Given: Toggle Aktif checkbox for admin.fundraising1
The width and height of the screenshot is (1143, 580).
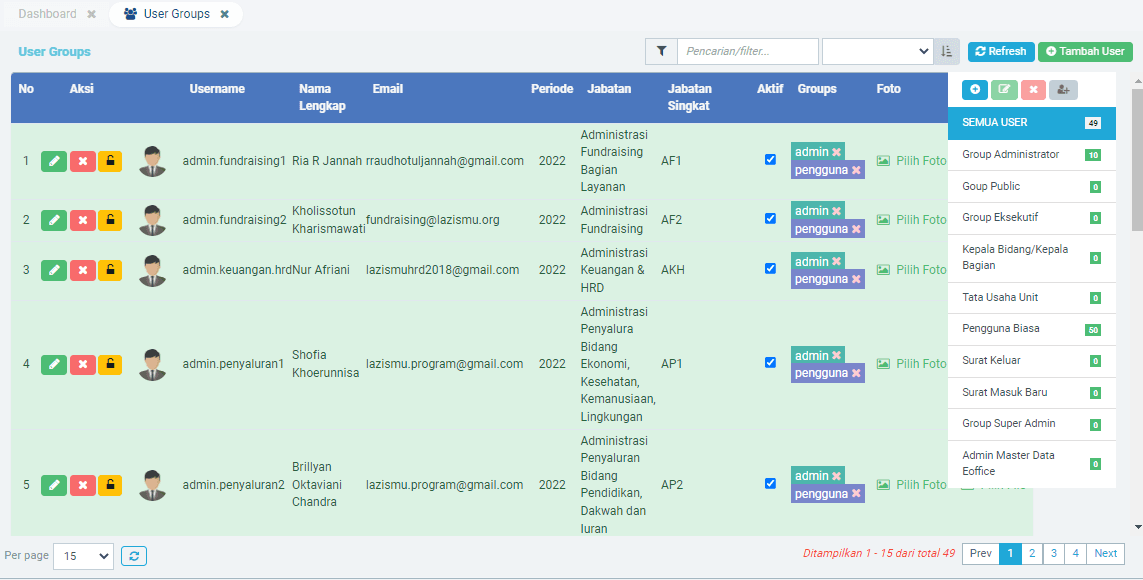Looking at the screenshot, I should coord(771,160).
